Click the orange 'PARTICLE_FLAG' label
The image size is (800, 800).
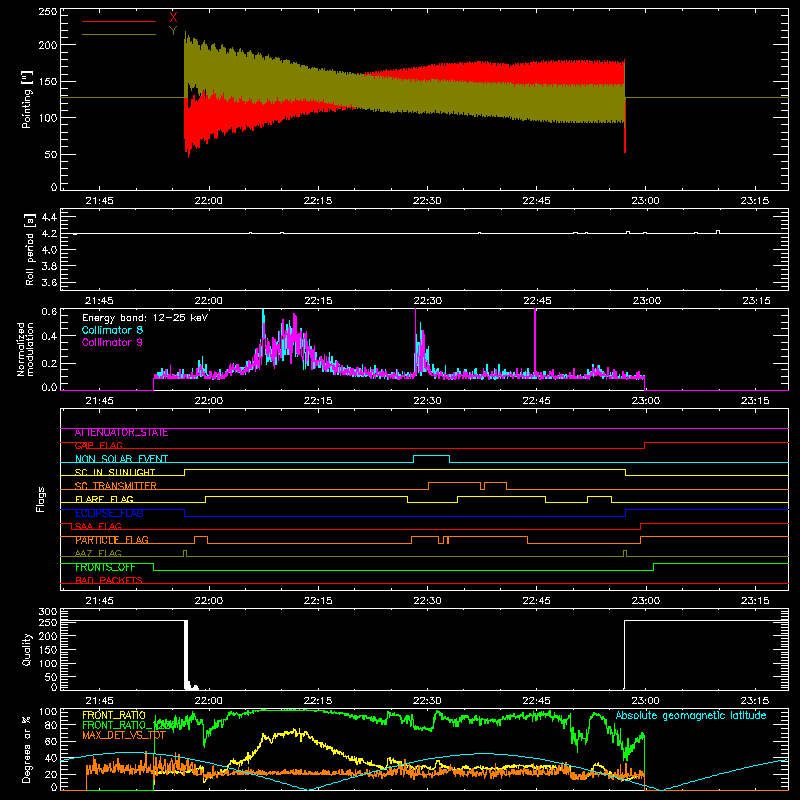coord(112,540)
